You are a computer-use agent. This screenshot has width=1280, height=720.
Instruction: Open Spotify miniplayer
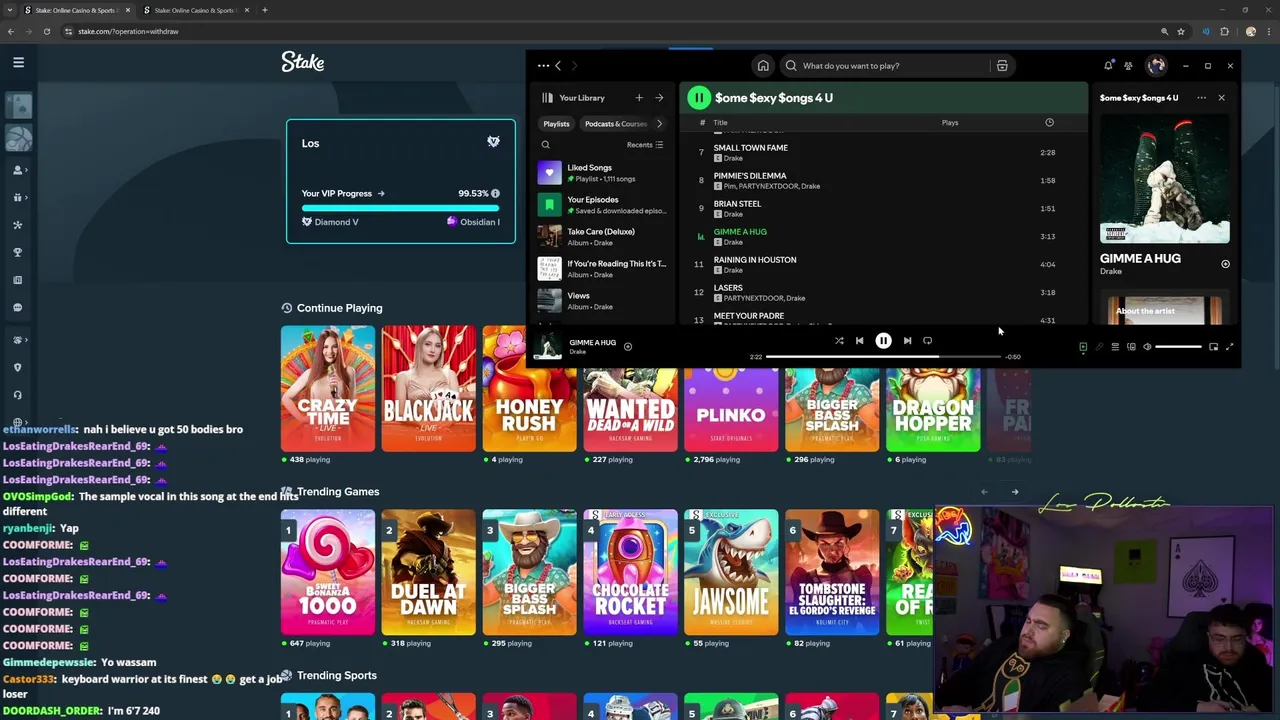tap(1213, 347)
